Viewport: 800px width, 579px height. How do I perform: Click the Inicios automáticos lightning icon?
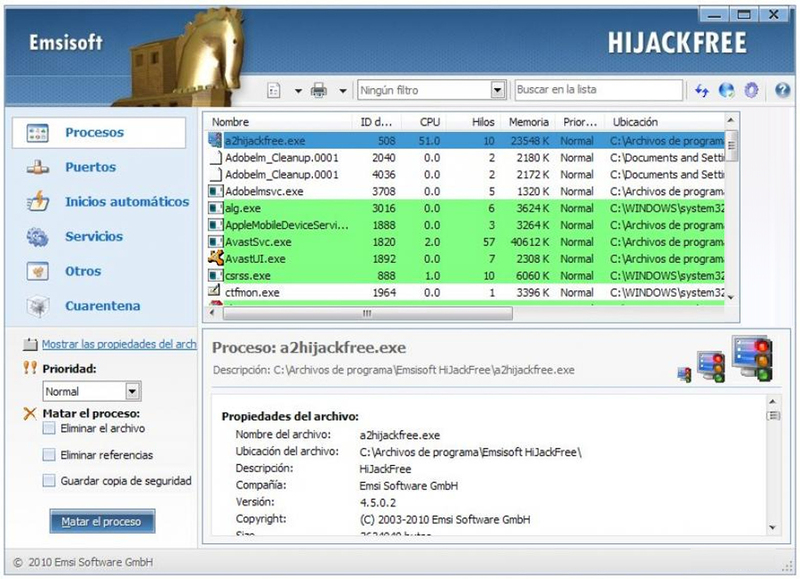(x=38, y=202)
